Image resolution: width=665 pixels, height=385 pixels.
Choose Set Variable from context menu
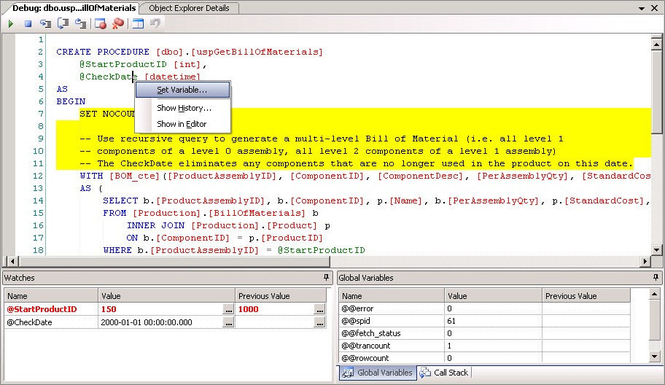pos(183,90)
